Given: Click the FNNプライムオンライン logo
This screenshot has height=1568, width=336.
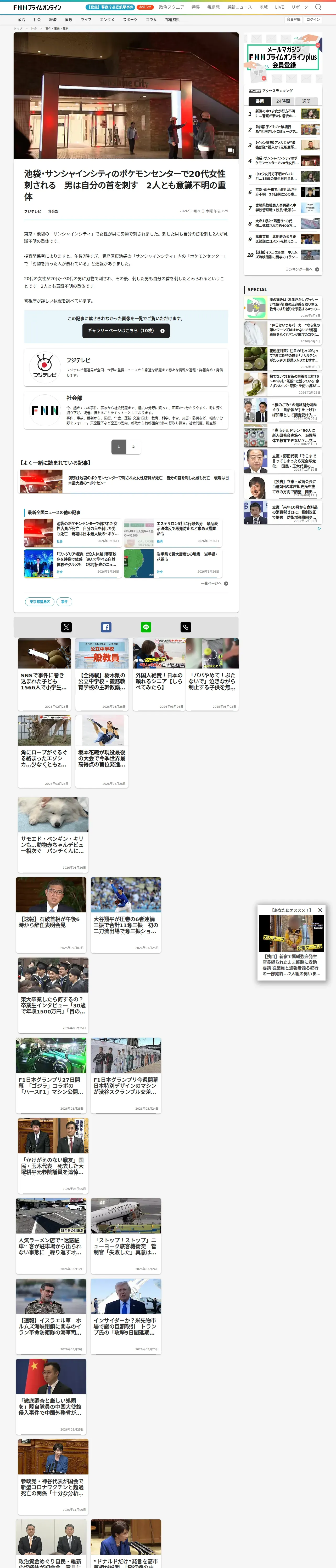Looking at the screenshot, I should coord(37,7).
